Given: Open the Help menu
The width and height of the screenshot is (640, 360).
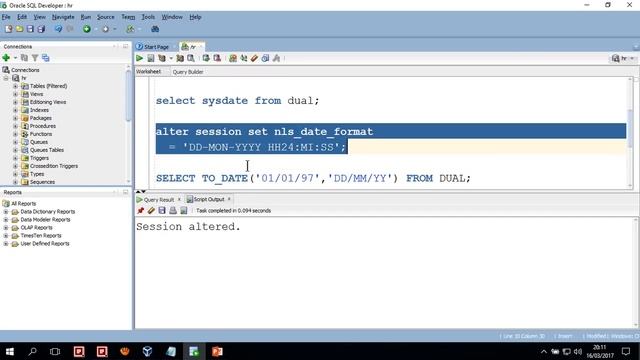Looking at the screenshot, I should (195, 17).
